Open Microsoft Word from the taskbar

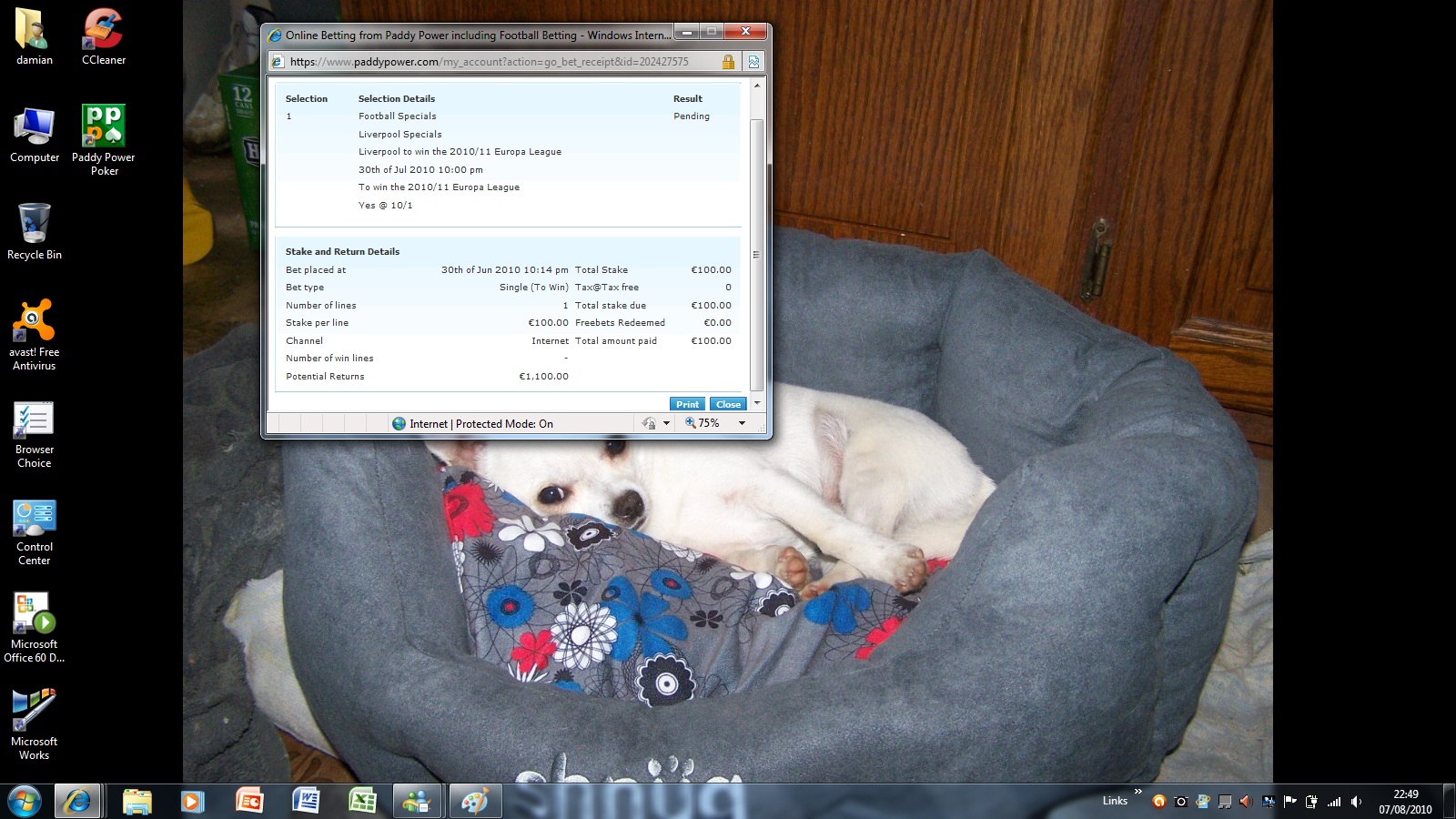coord(306,801)
